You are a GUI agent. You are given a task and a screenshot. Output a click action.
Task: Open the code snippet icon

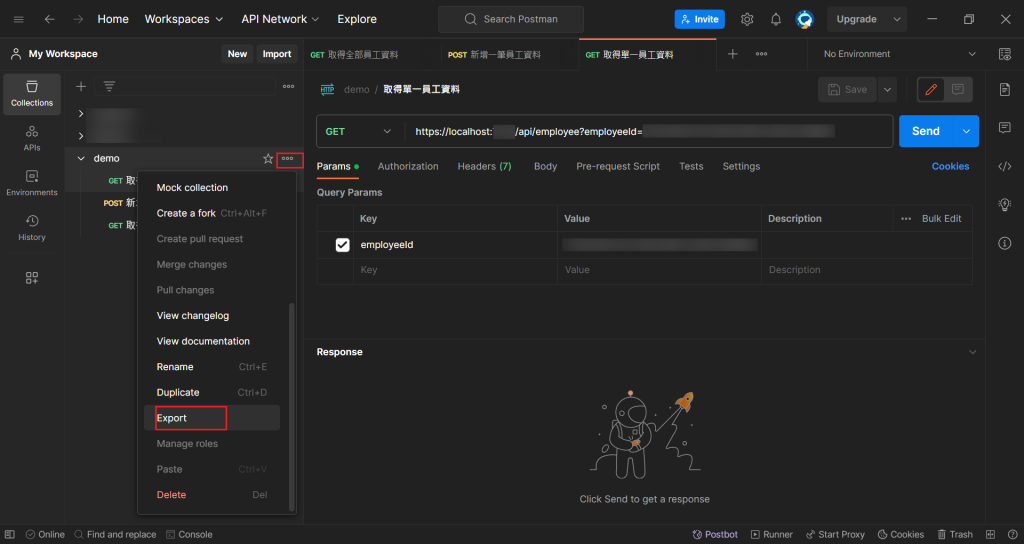(1005, 167)
